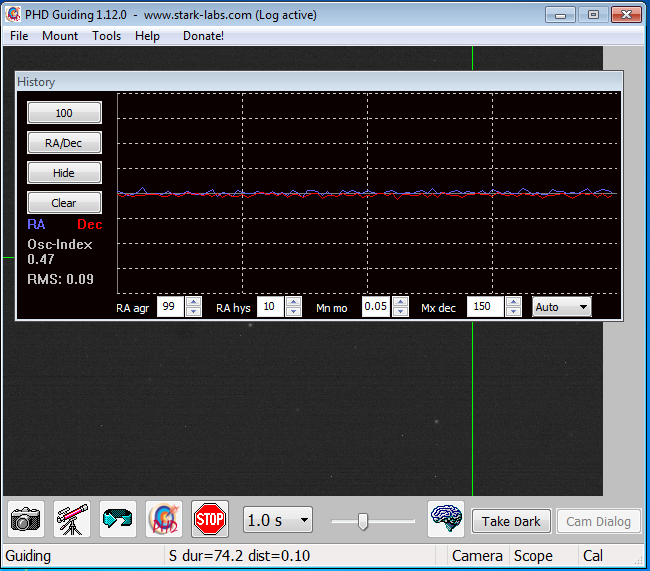The height and width of the screenshot is (571, 650).
Task: Click the Scope status bar entry
Action: click(x=533, y=556)
